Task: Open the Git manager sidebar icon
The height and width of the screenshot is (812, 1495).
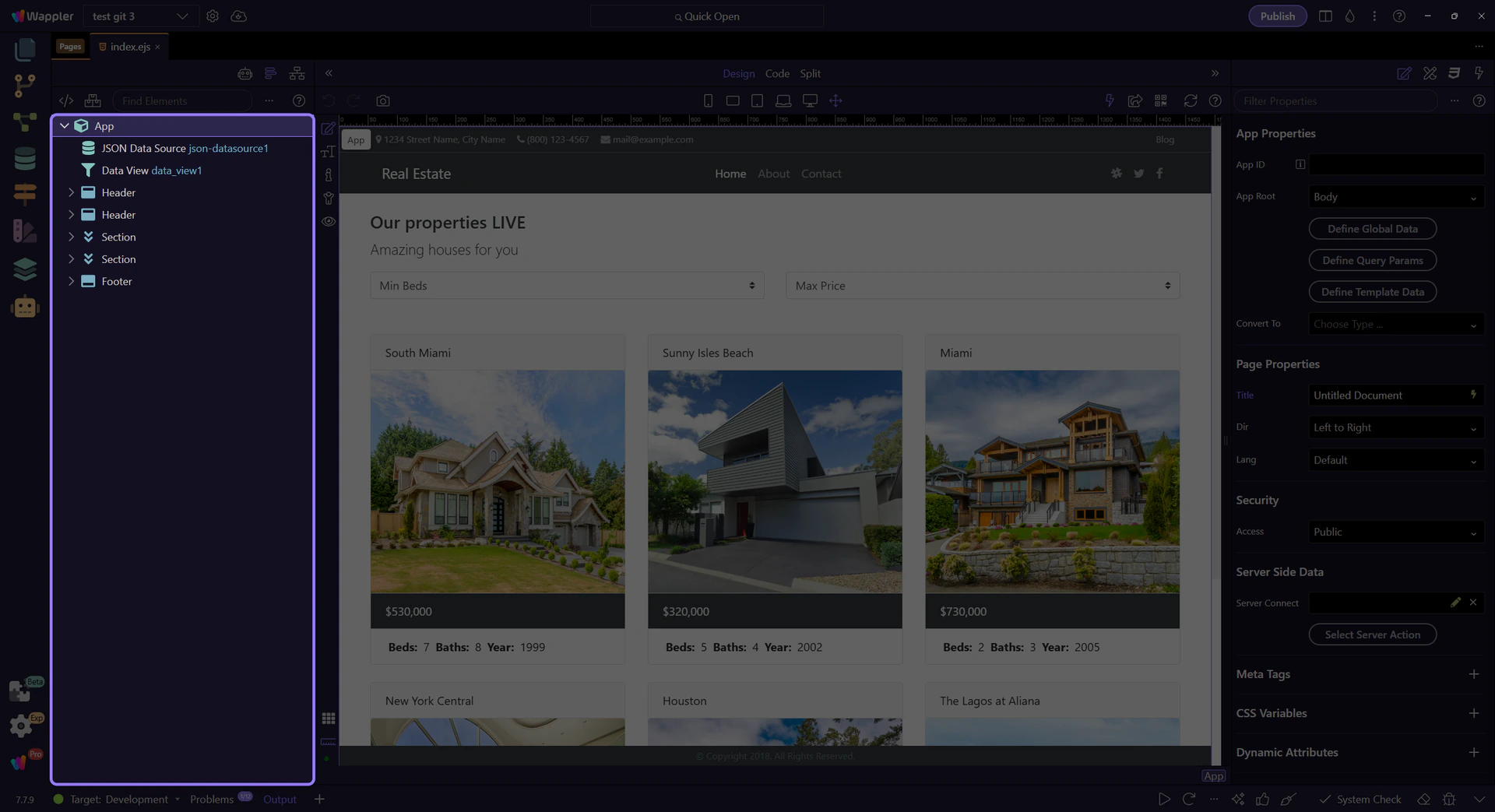Action: pyautogui.click(x=25, y=84)
